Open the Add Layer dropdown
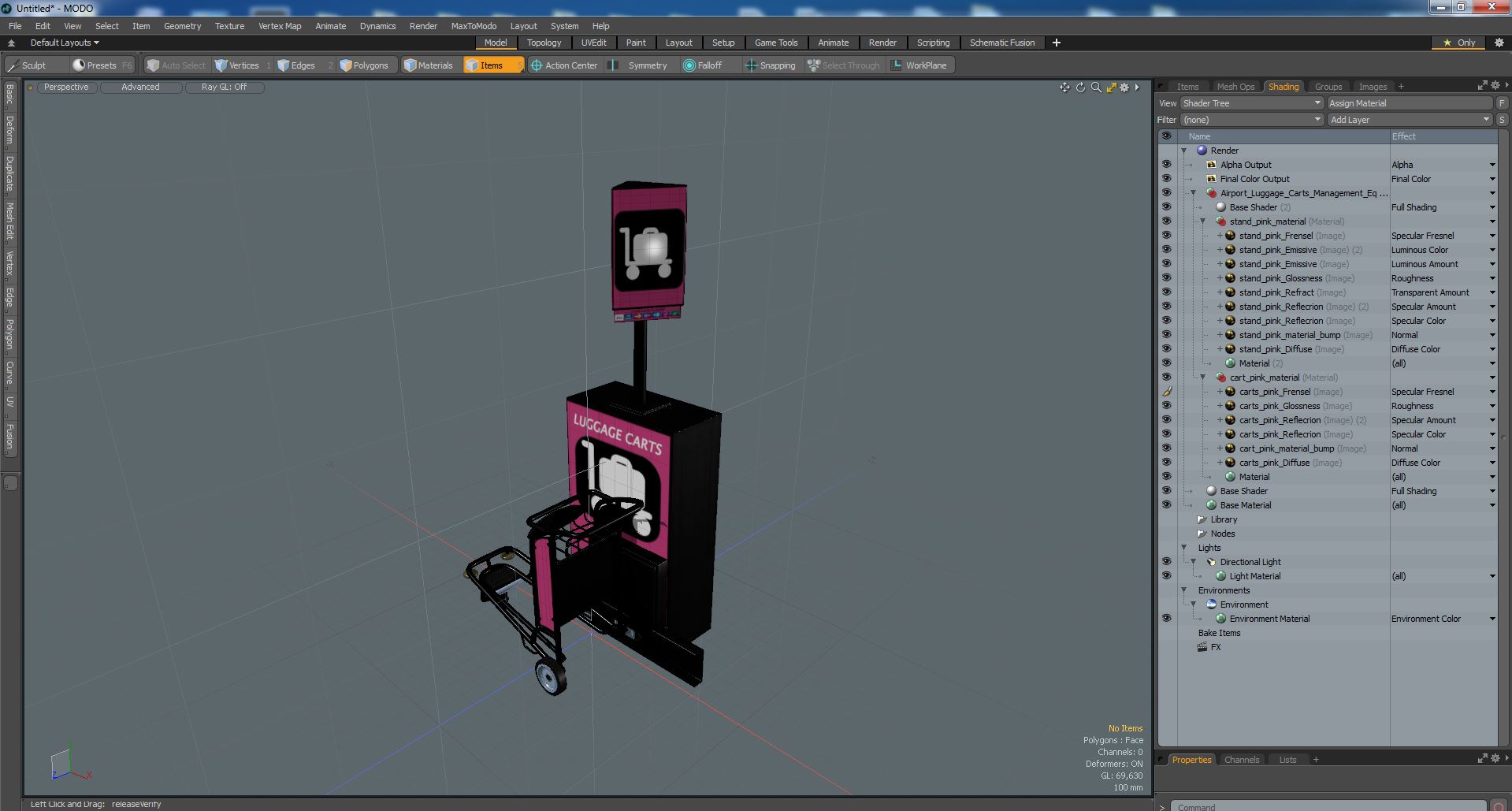This screenshot has width=1512, height=811. 1410,120
